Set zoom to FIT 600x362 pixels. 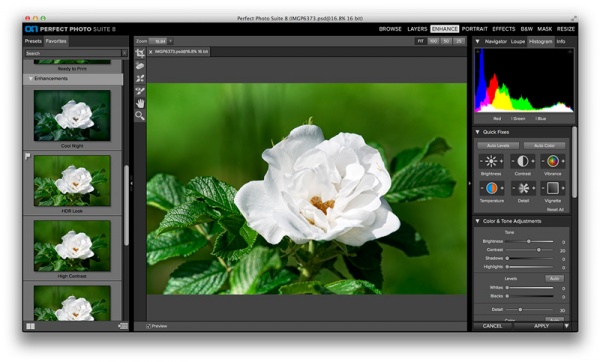pos(421,41)
